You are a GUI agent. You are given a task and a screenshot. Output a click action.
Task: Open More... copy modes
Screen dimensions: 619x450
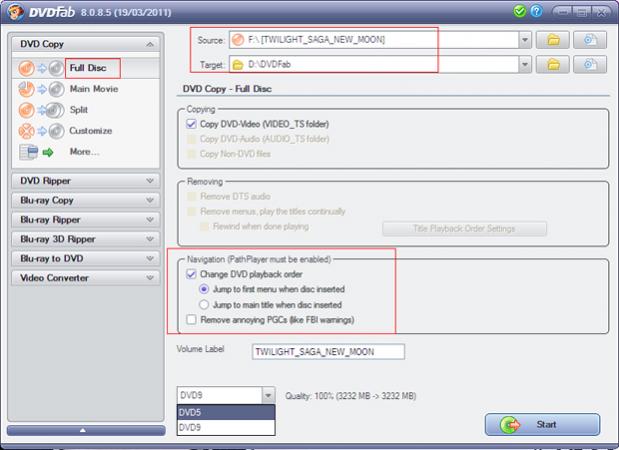pos(84,152)
